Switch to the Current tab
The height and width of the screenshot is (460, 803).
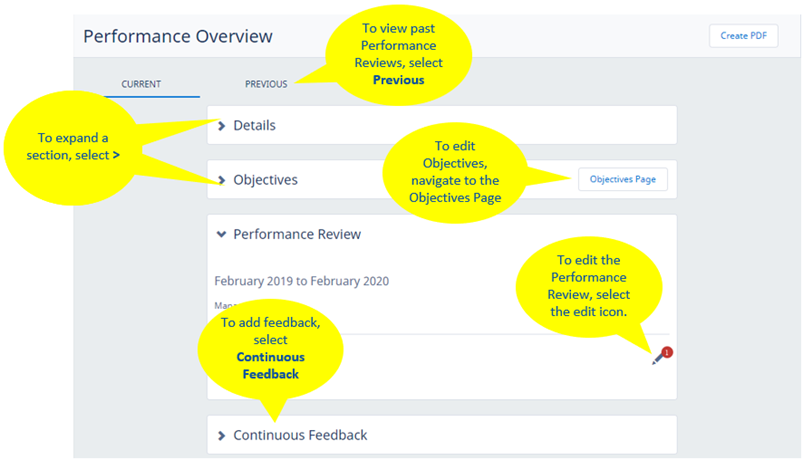point(141,84)
